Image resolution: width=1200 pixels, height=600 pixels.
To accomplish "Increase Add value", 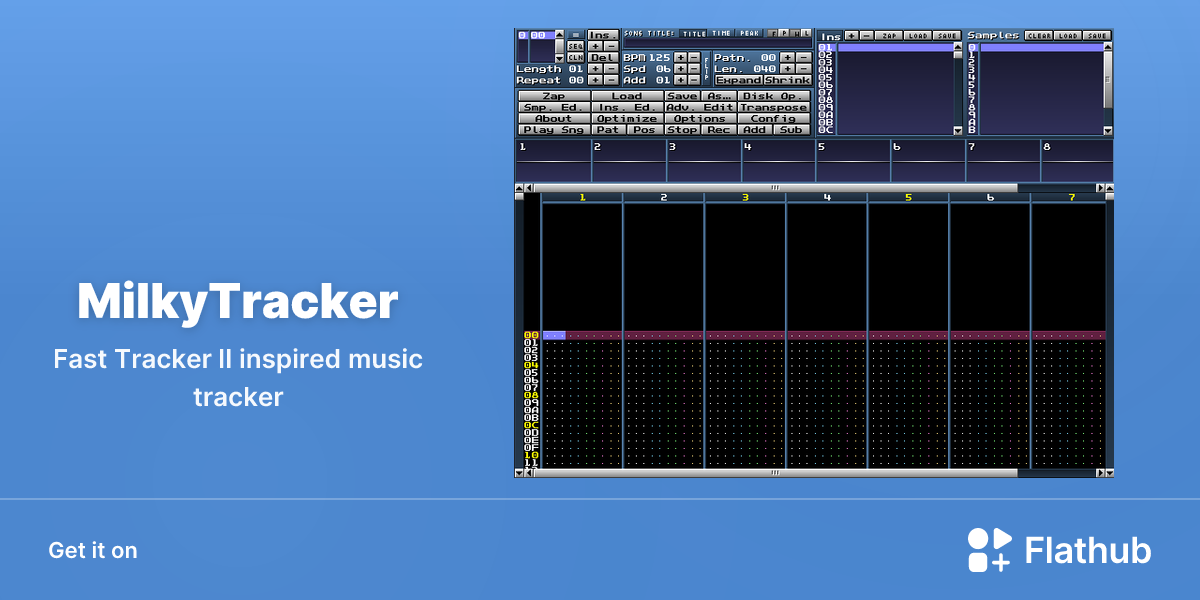I will [x=680, y=80].
